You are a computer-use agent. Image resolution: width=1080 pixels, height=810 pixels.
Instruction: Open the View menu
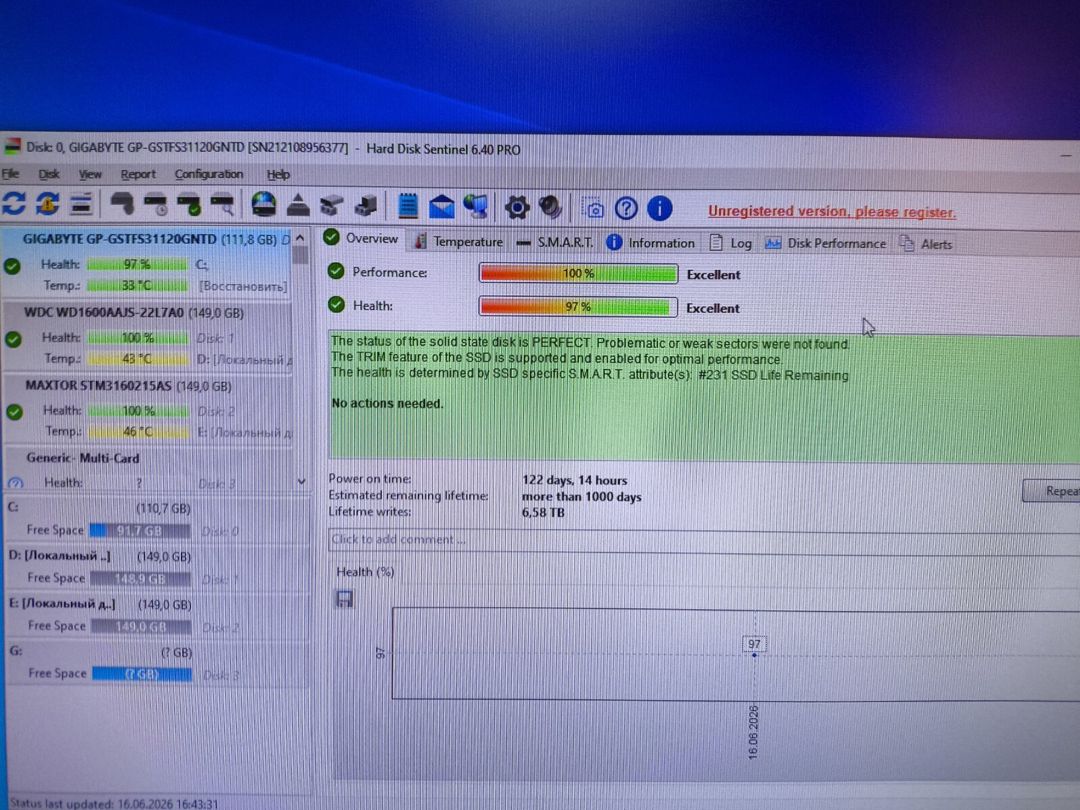tap(90, 174)
